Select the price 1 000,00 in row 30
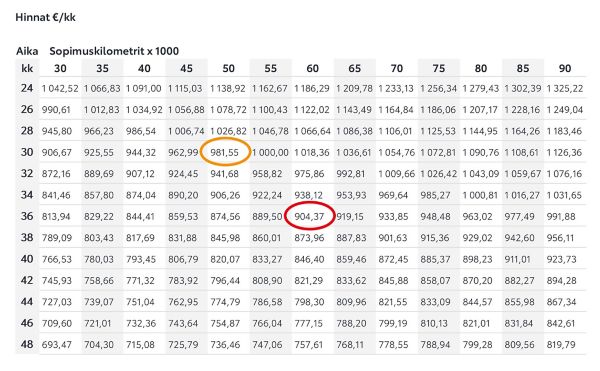The height and width of the screenshot is (371, 600). [270, 153]
